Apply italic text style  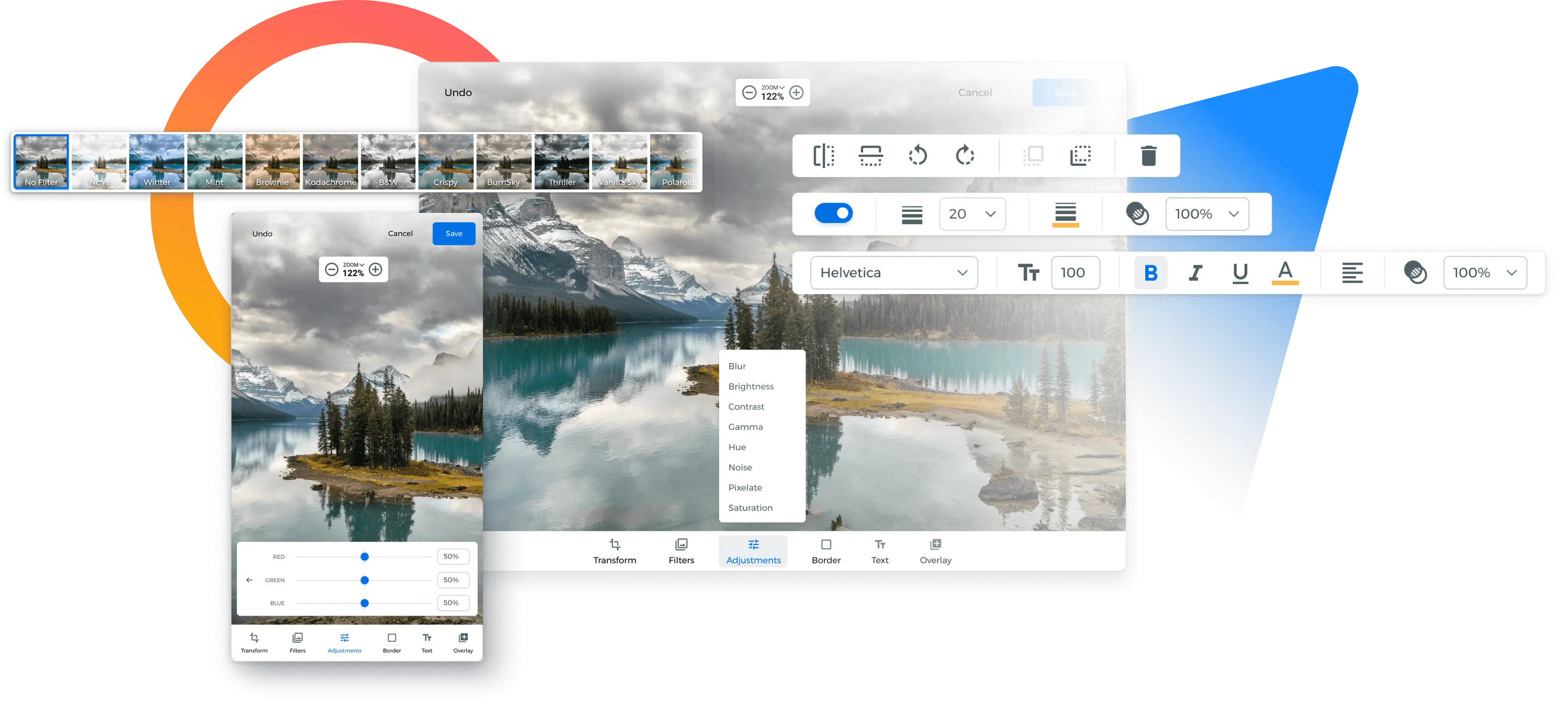[1196, 273]
